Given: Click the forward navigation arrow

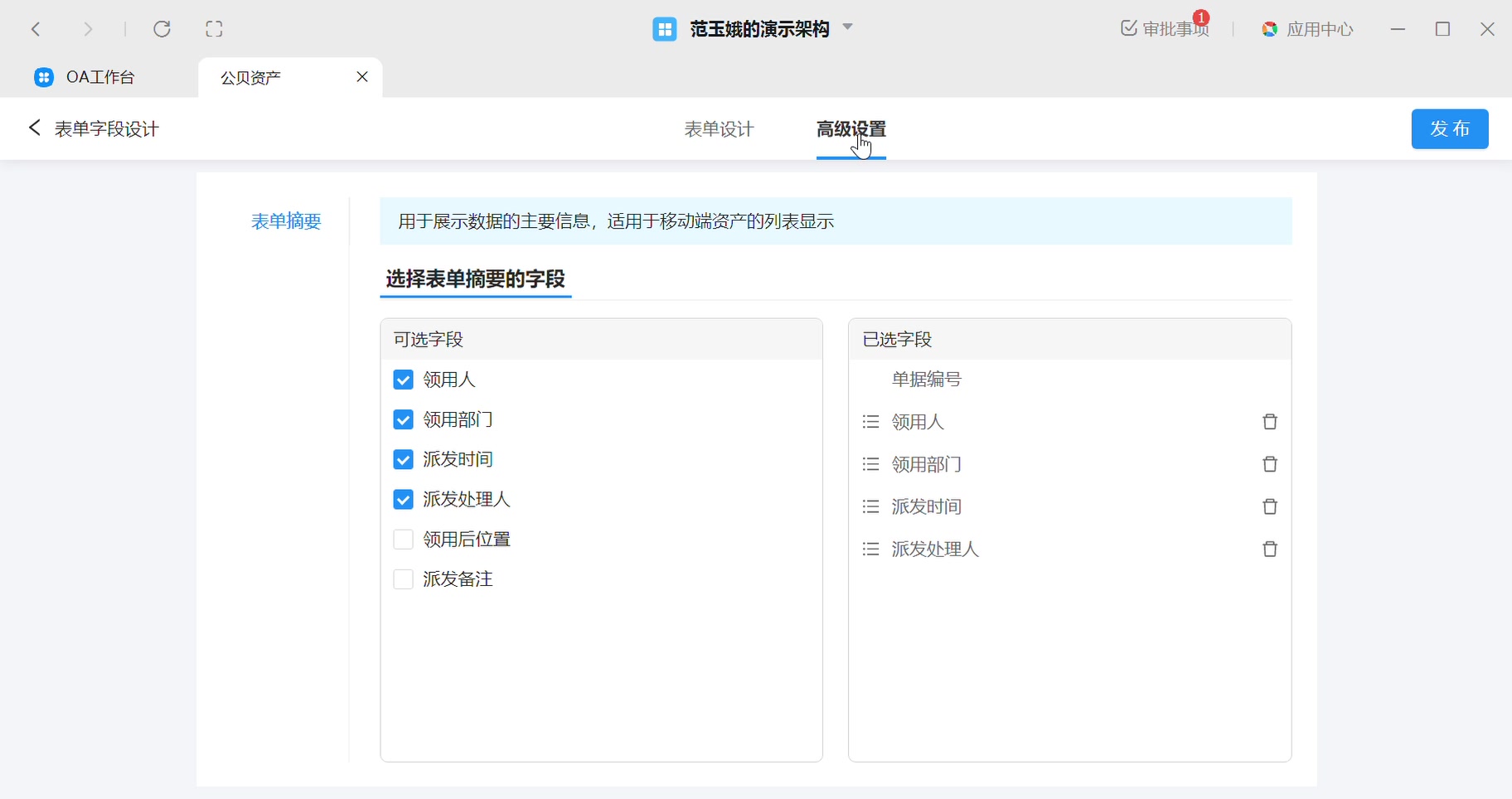Looking at the screenshot, I should point(88,29).
